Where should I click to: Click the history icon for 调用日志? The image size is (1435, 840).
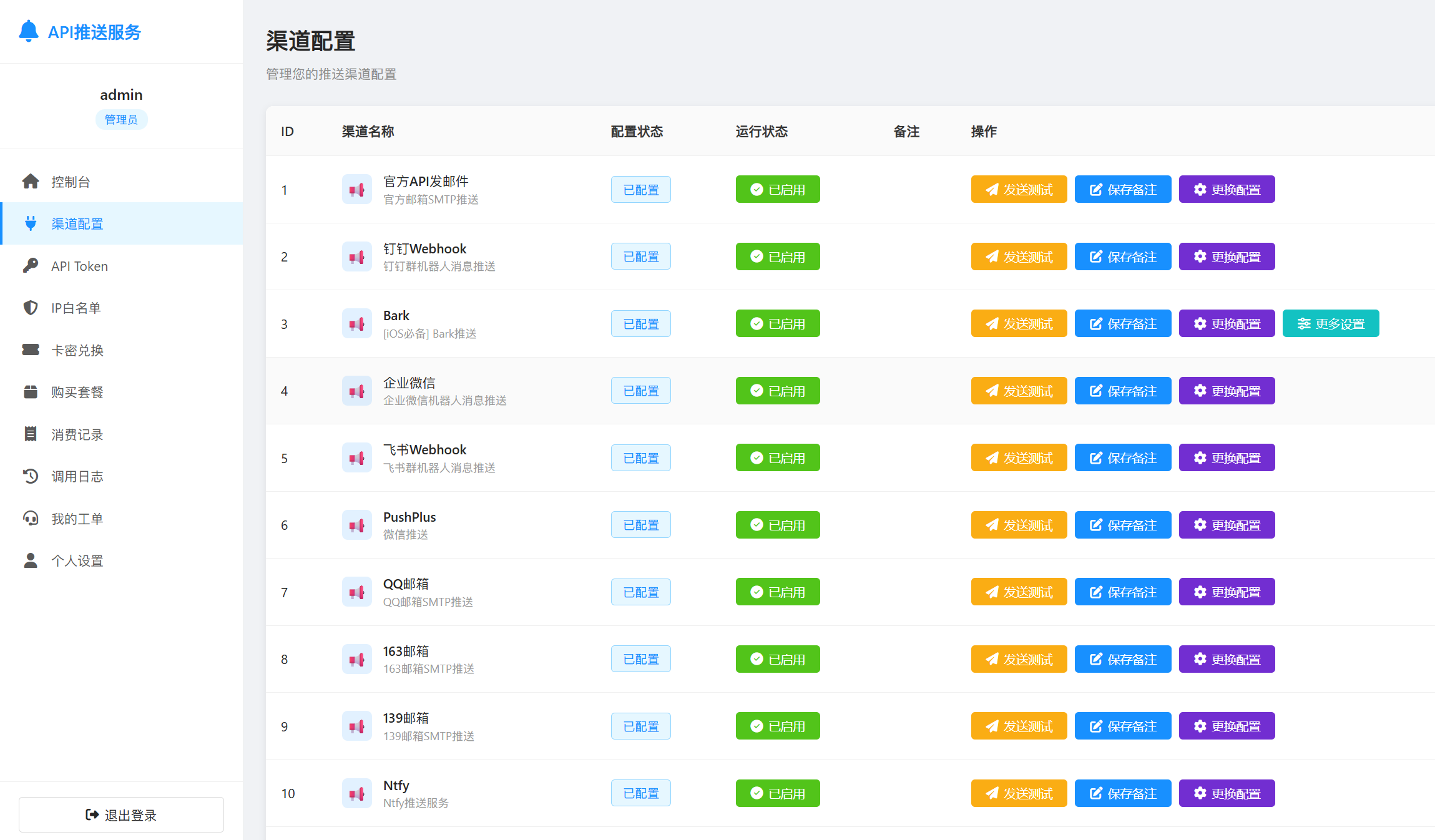pyautogui.click(x=31, y=476)
